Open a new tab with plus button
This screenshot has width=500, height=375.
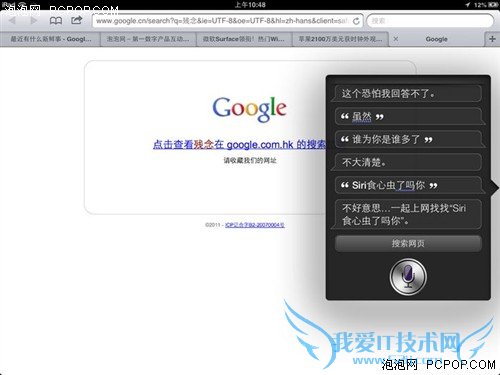(492, 39)
